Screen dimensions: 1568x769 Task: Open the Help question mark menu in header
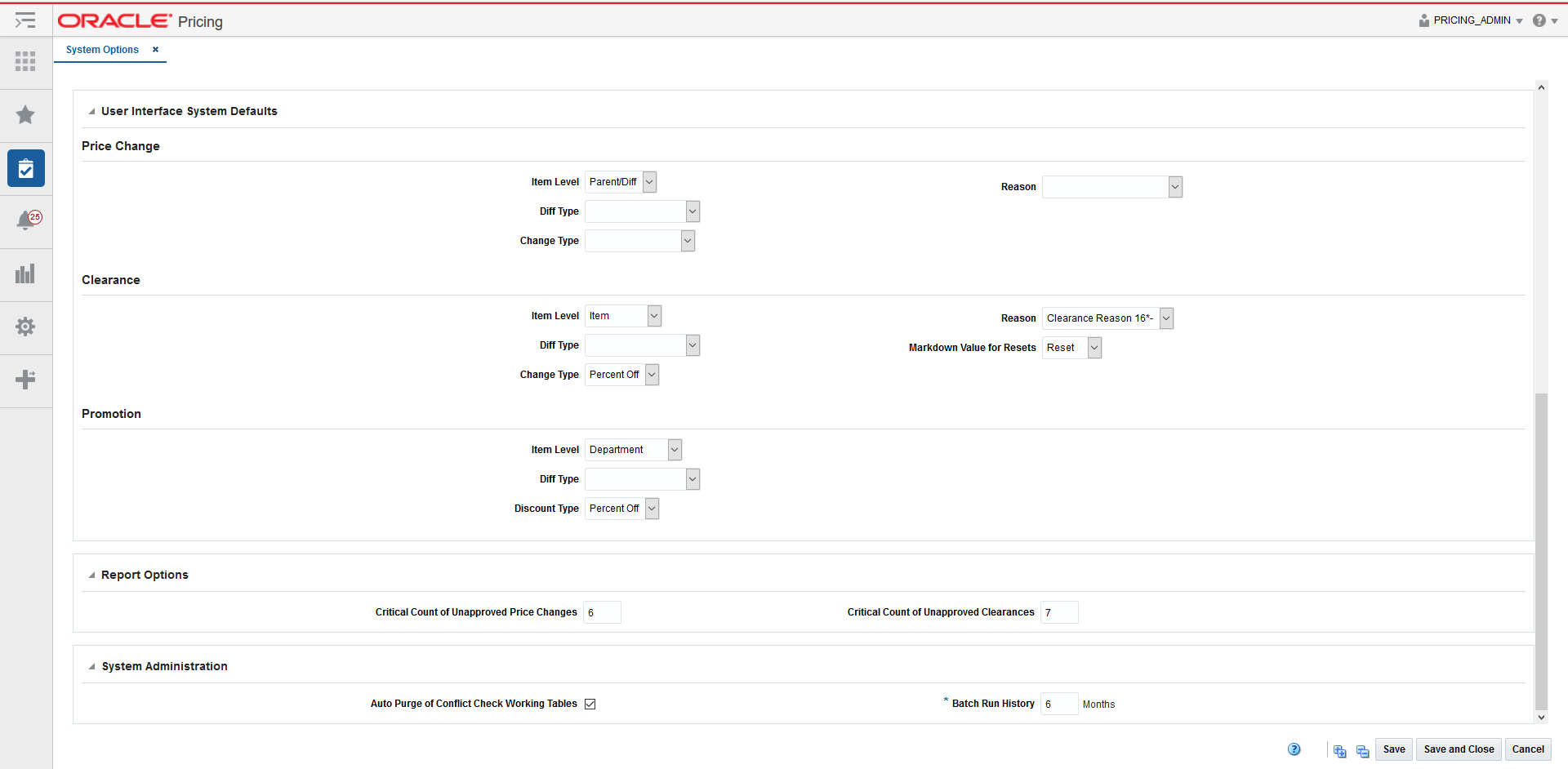tap(1545, 20)
